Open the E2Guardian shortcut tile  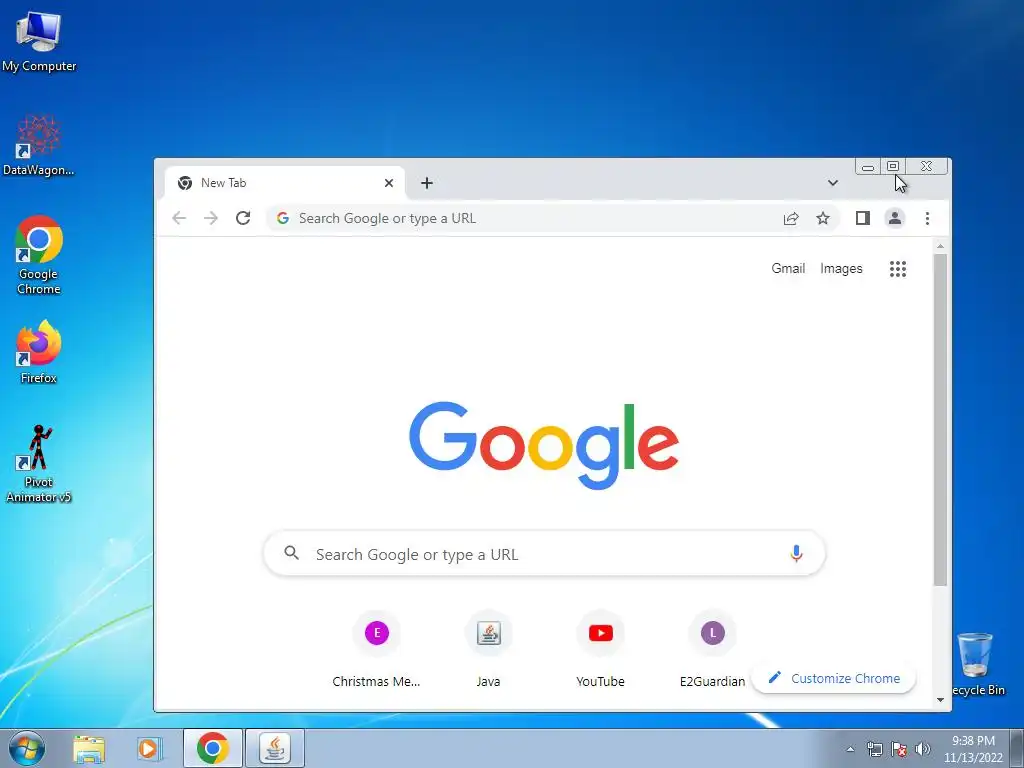pos(712,649)
